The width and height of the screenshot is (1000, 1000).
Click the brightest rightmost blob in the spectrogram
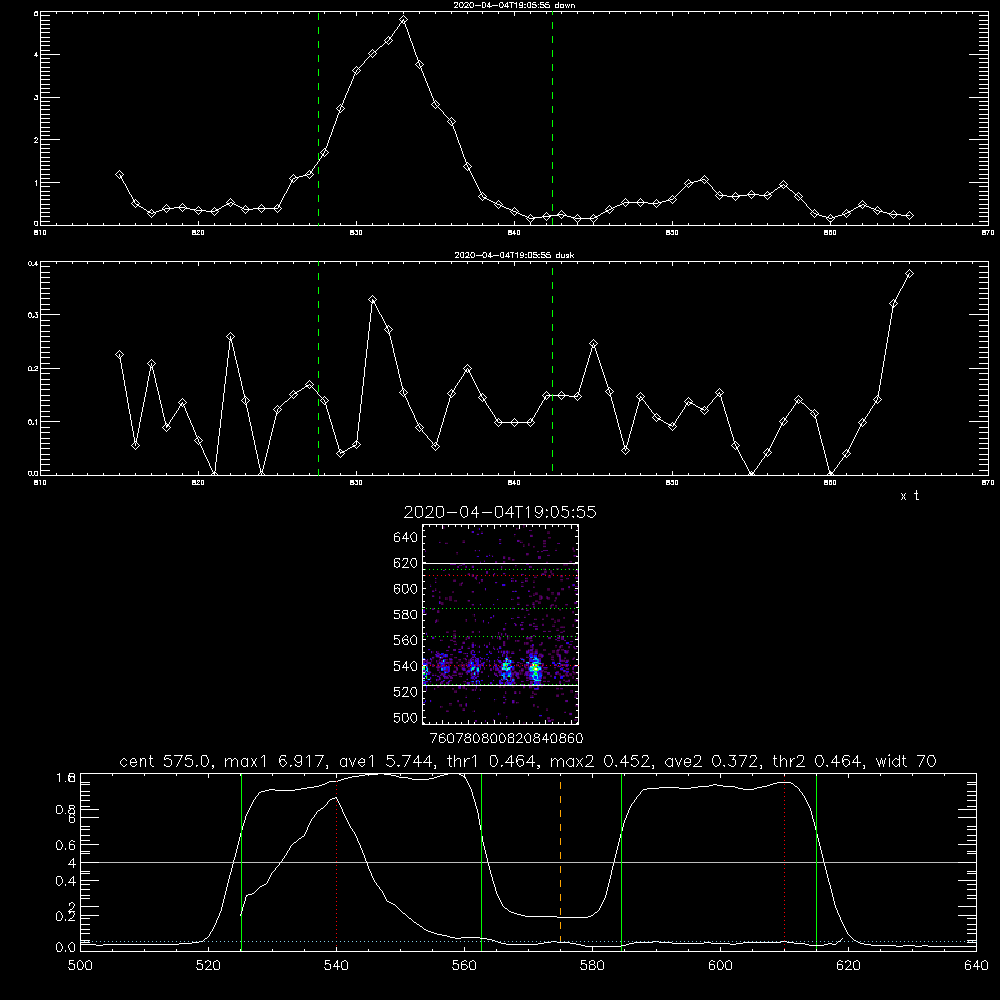535,669
